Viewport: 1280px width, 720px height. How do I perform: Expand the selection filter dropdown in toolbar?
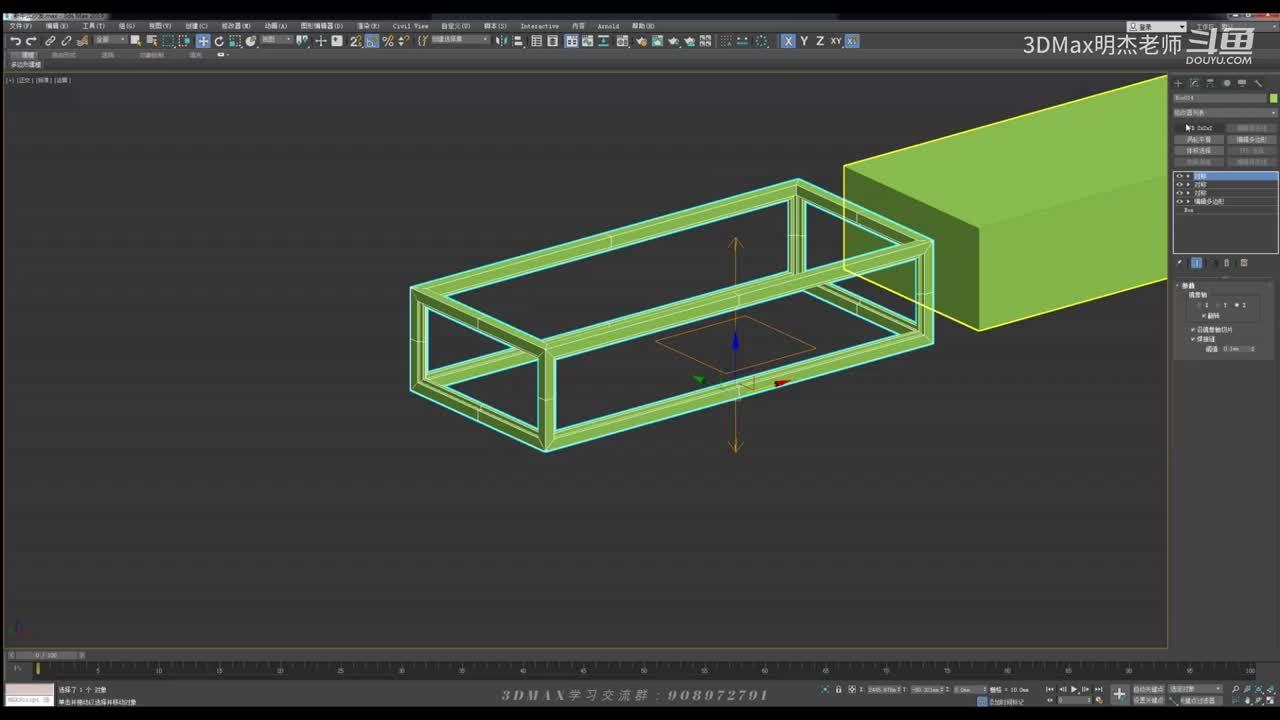click(110, 41)
